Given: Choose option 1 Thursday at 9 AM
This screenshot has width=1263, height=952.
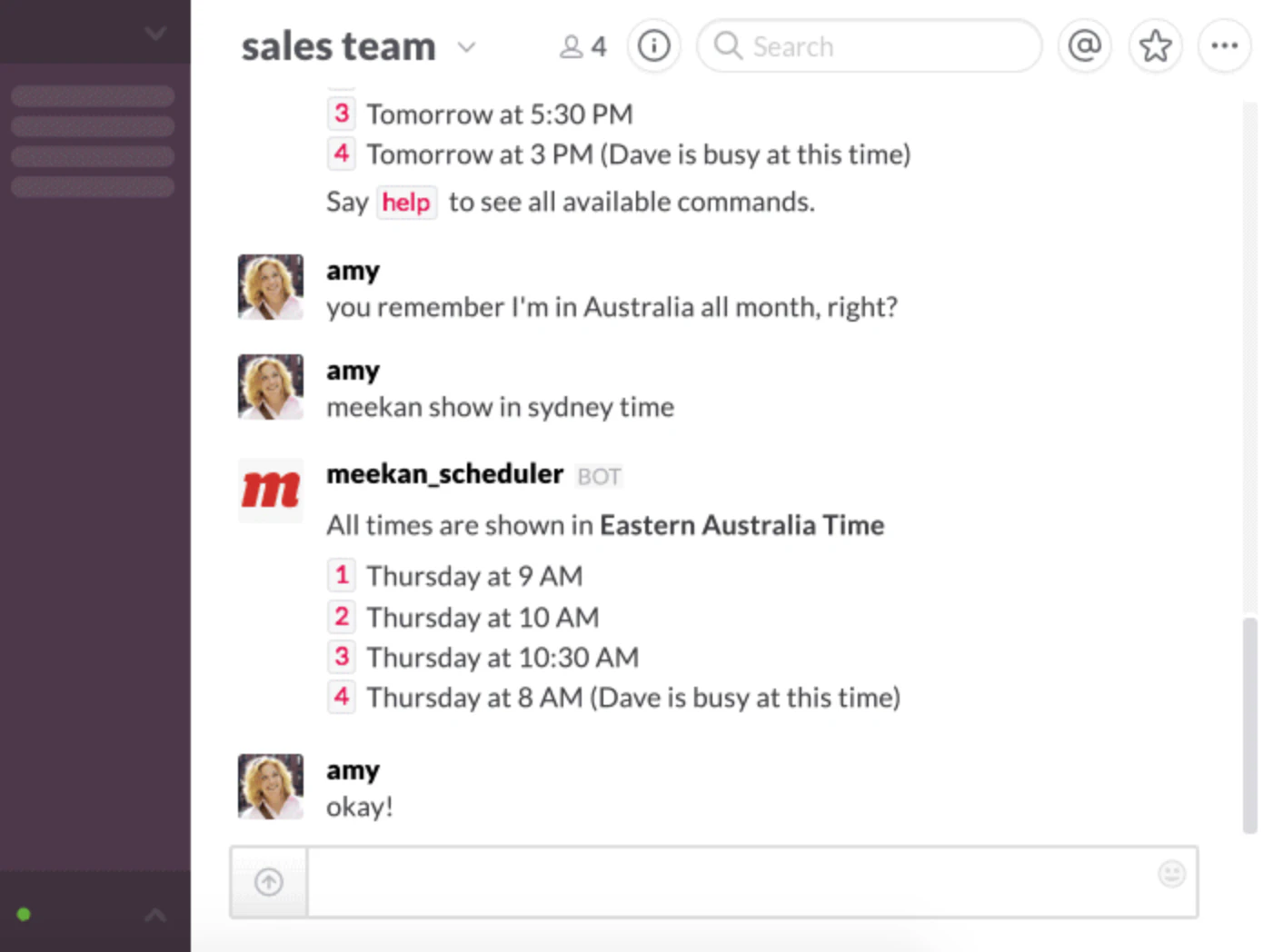Looking at the screenshot, I should 342,575.
